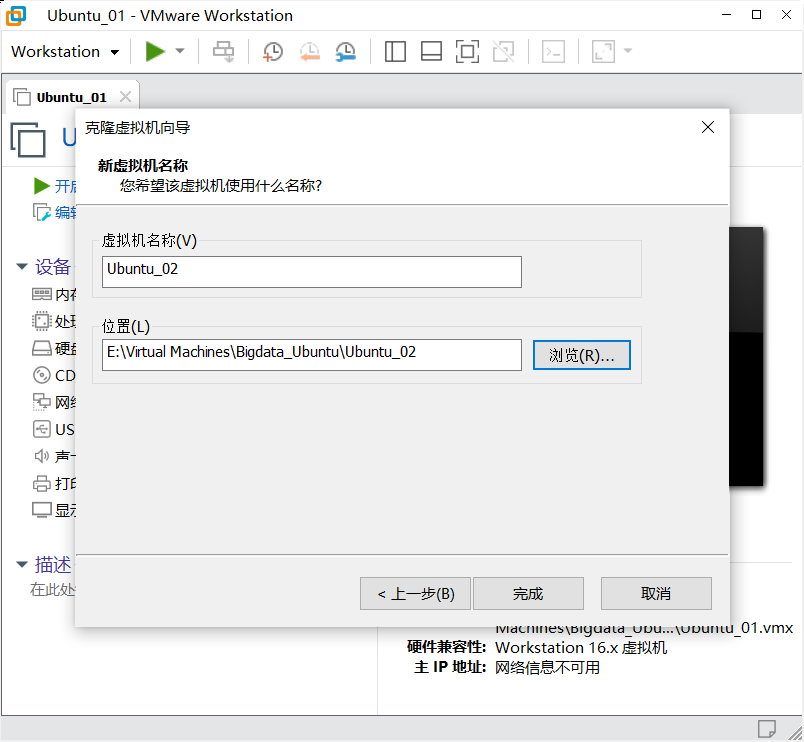Take a snapshot with the clock-plus icon
This screenshot has height=742, width=804.
[x=273, y=52]
